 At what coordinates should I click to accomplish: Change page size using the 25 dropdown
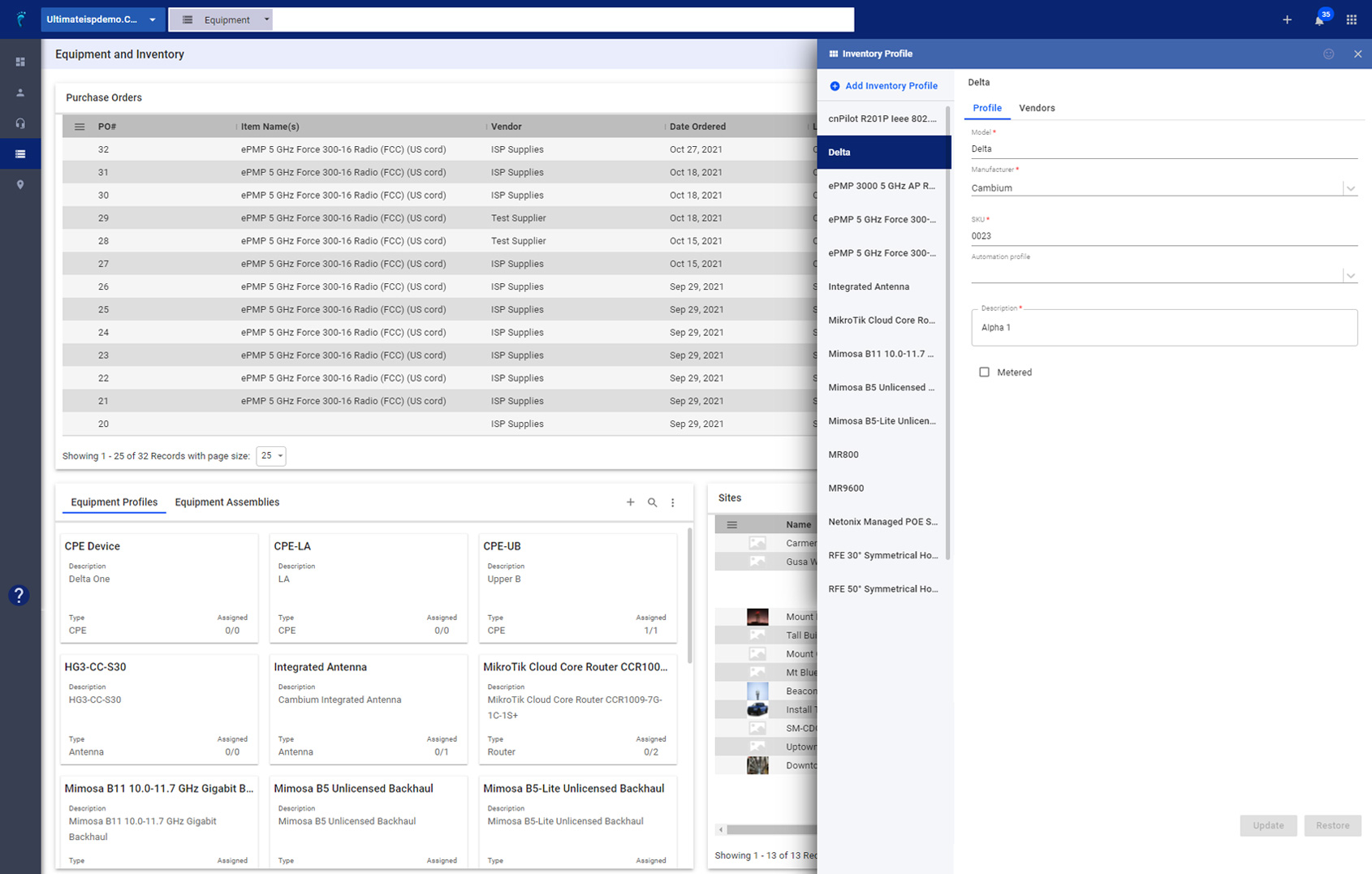point(271,456)
